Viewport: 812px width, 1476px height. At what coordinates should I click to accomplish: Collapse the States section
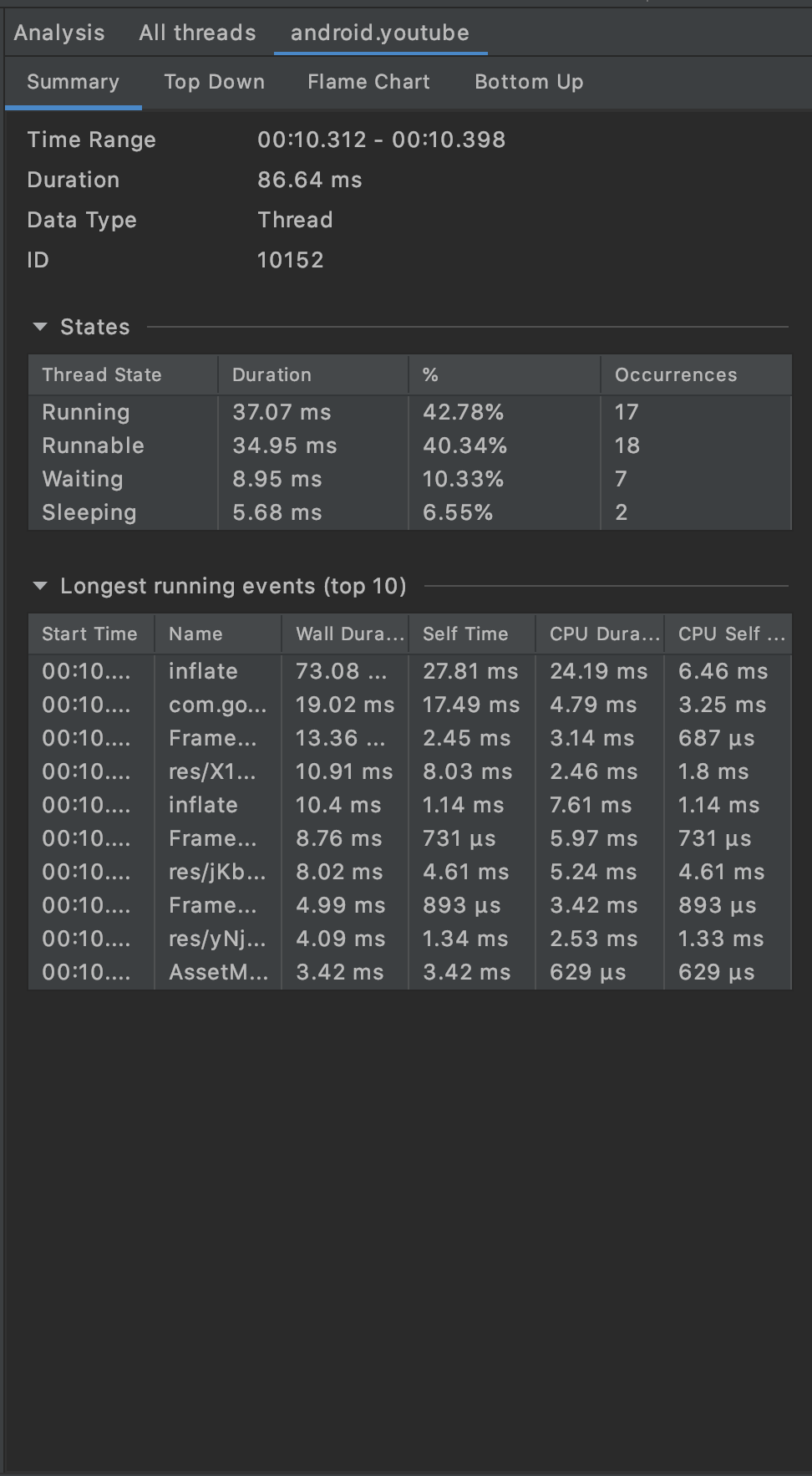[x=40, y=327]
